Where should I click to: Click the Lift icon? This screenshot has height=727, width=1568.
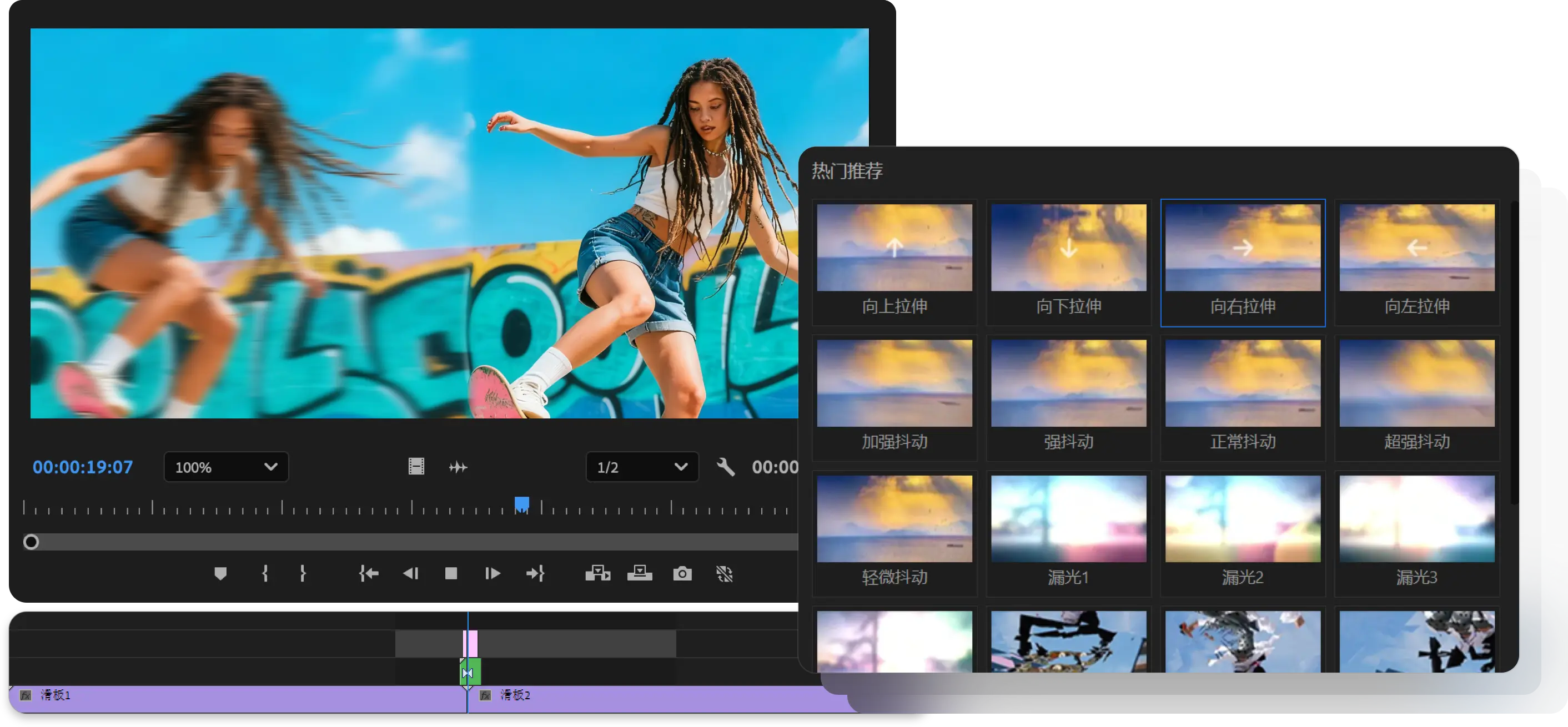click(x=598, y=573)
